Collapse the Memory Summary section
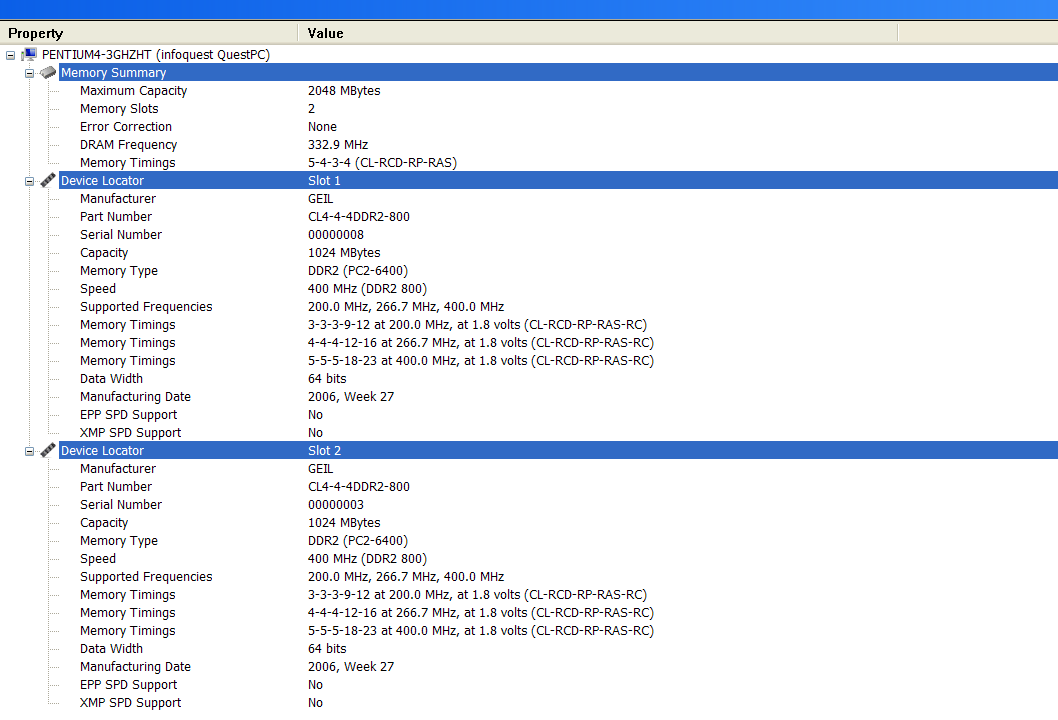This screenshot has width=1058, height=720. pyautogui.click(x=29, y=73)
